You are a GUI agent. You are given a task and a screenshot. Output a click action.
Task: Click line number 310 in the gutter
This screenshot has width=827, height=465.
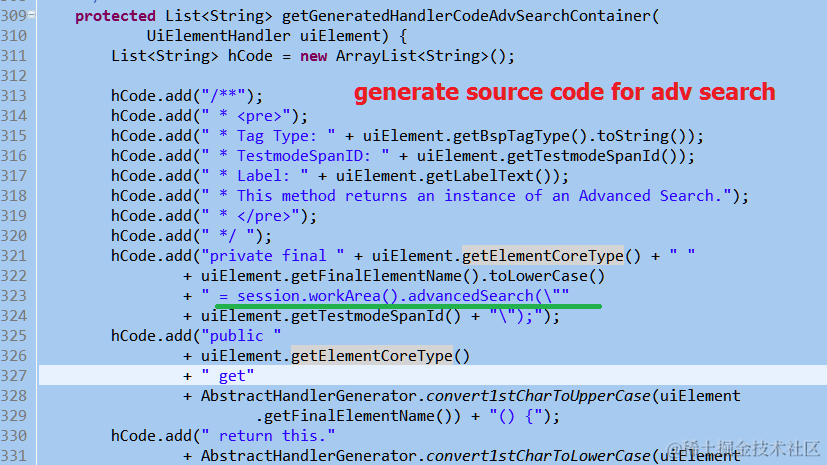pos(14,36)
